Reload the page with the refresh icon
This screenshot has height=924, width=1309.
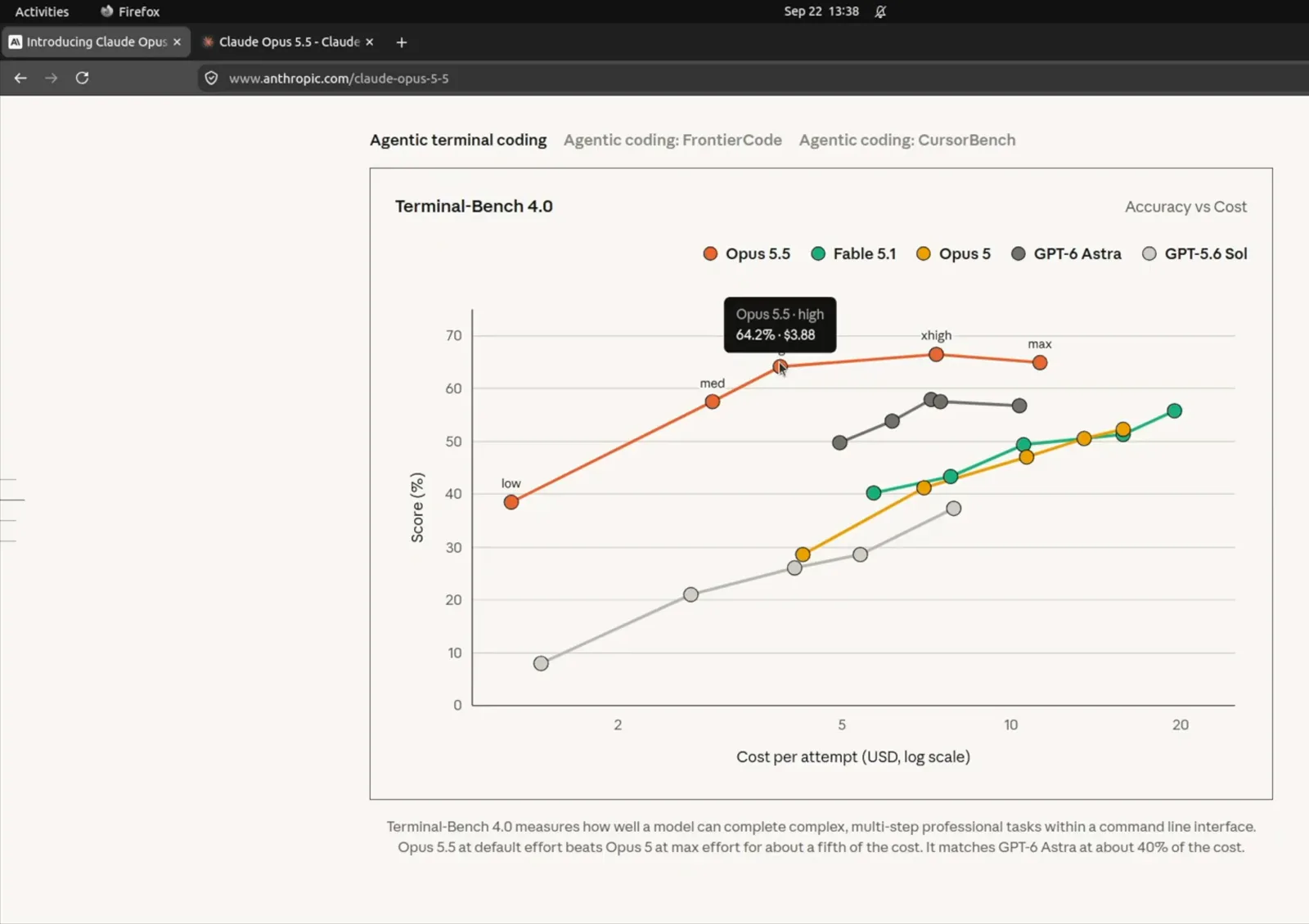pyautogui.click(x=82, y=78)
